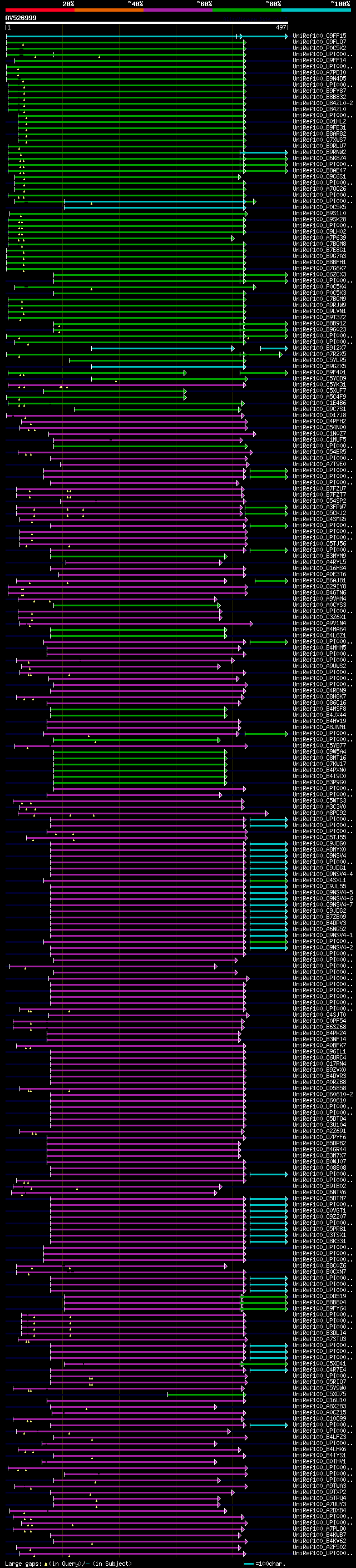Open hit UniRef100_Q9C6S1
Viewport: 356px width, 1568px height.
click(x=319, y=177)
